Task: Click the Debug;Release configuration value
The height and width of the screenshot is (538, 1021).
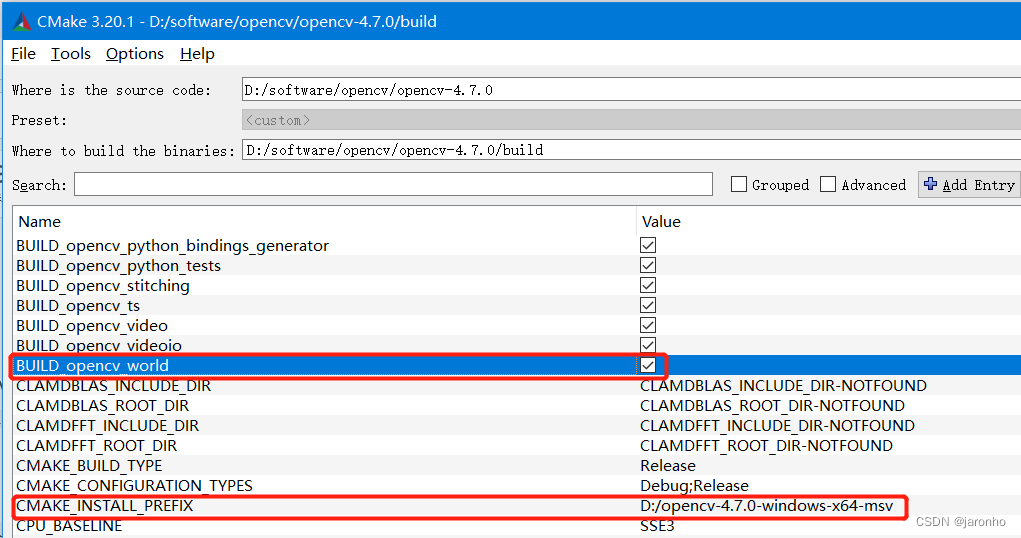Action: [x=694, y=486]
